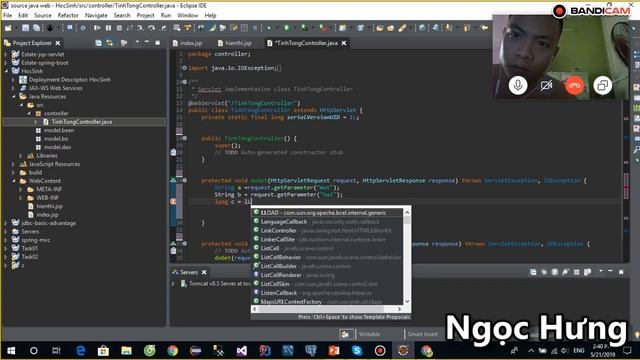Open the Window menu

tap(187, 16)
